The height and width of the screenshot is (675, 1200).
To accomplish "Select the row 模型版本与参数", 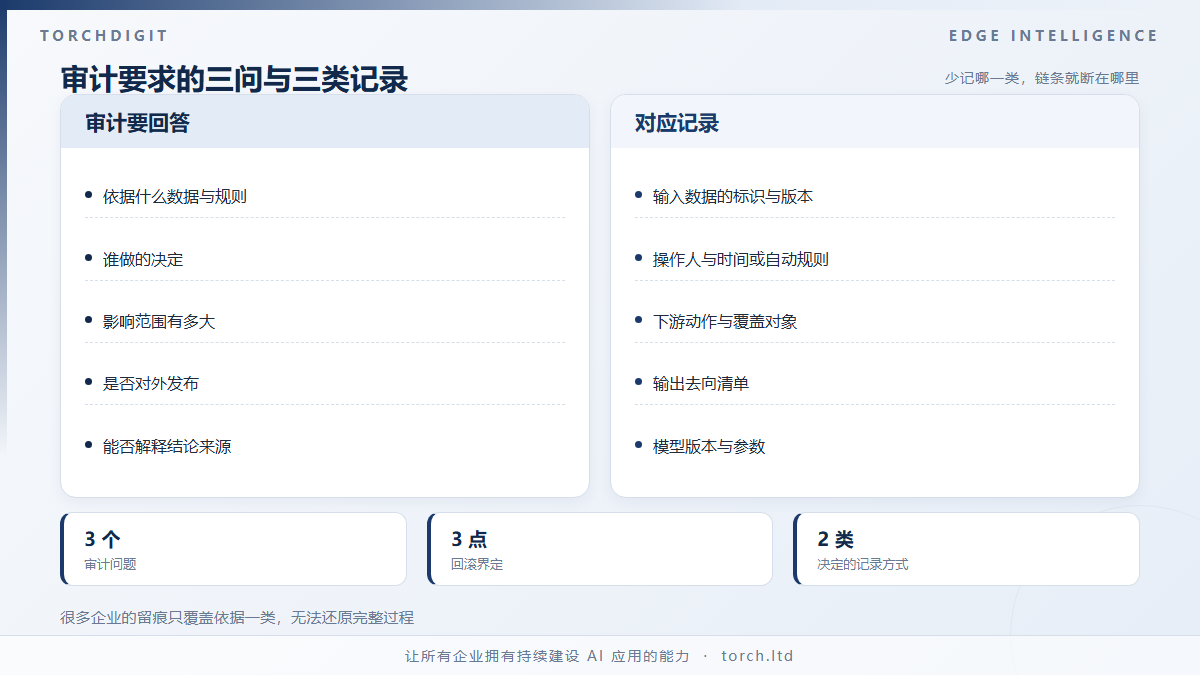I will click(x=875, y=446).
